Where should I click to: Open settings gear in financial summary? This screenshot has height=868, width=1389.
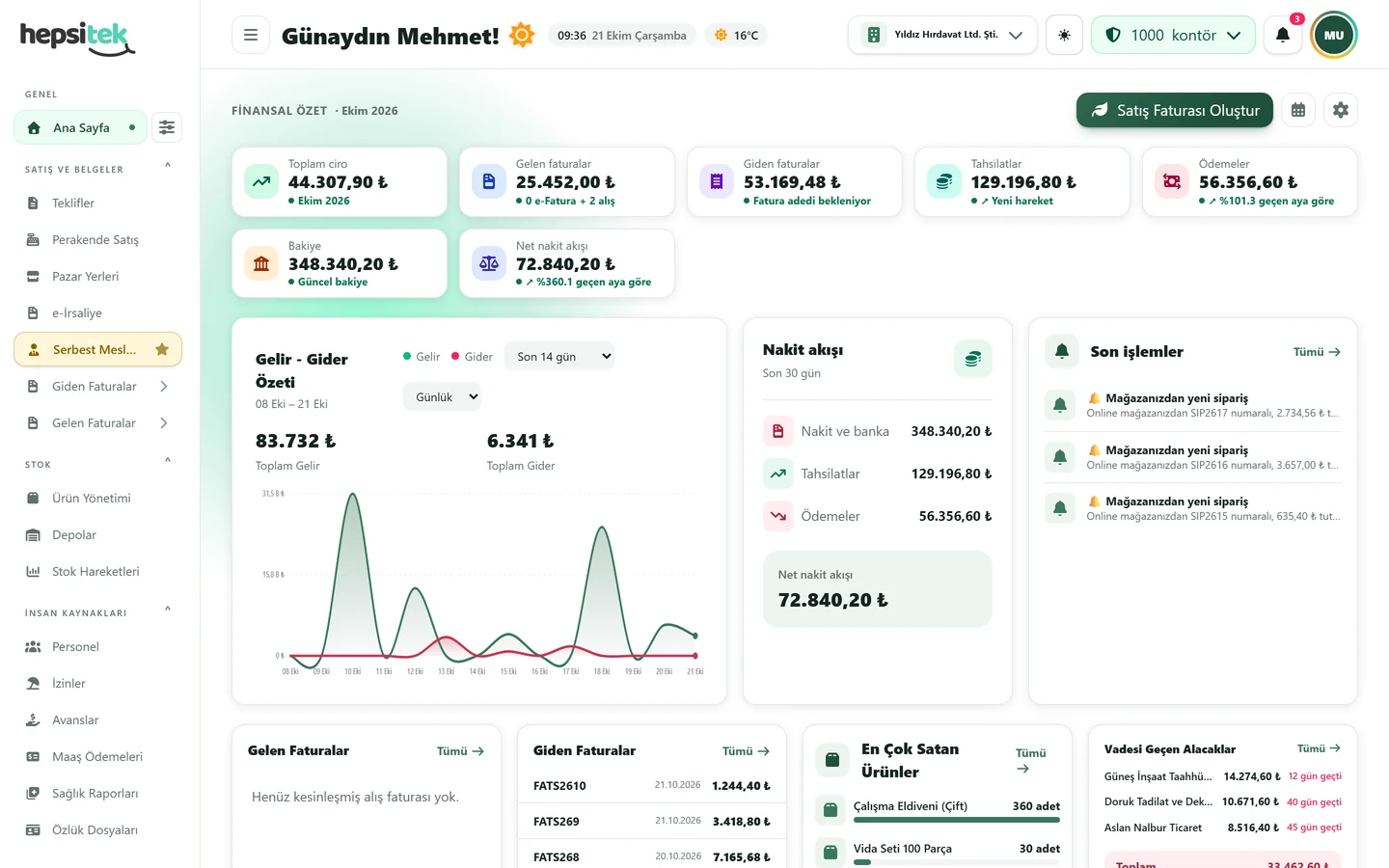coord(1341,110)
